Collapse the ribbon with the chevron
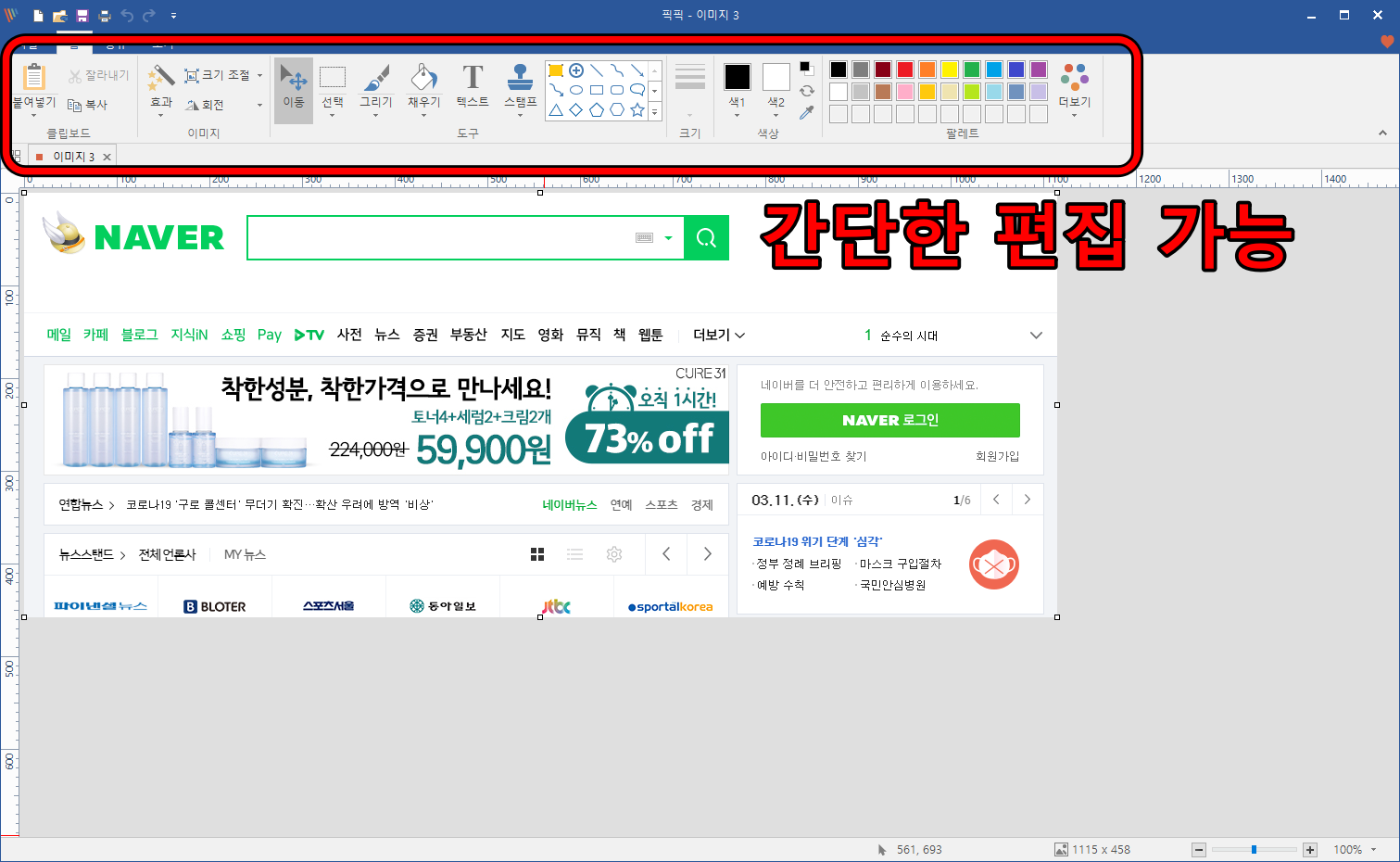 click(1382, 133)
